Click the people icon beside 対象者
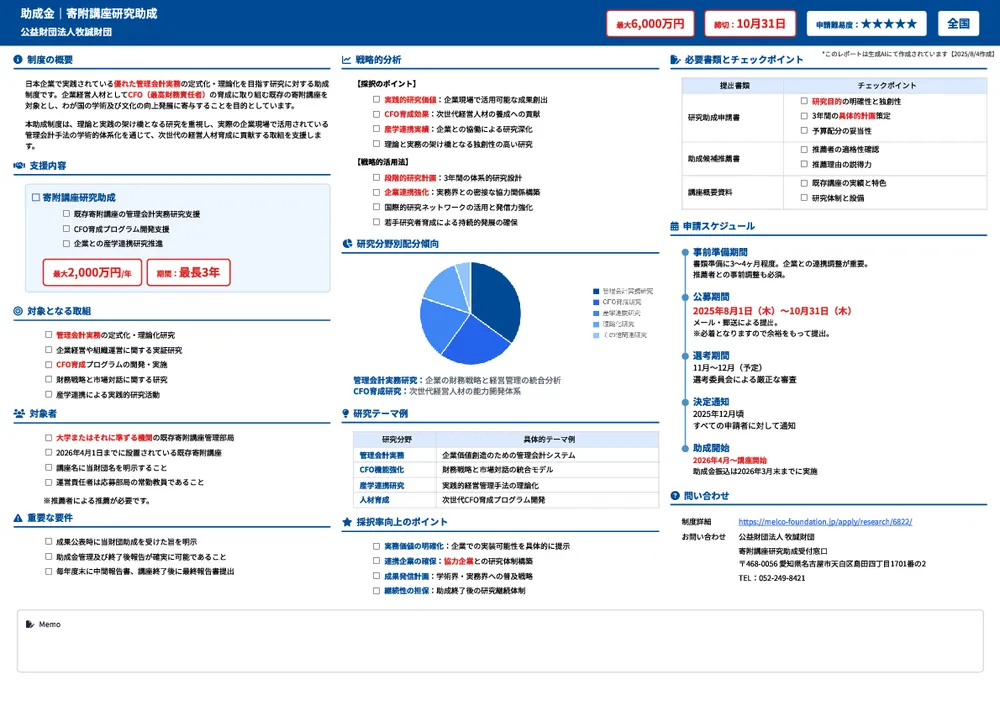Screen dimensions: 1000x706 click(x=19, y=413)
